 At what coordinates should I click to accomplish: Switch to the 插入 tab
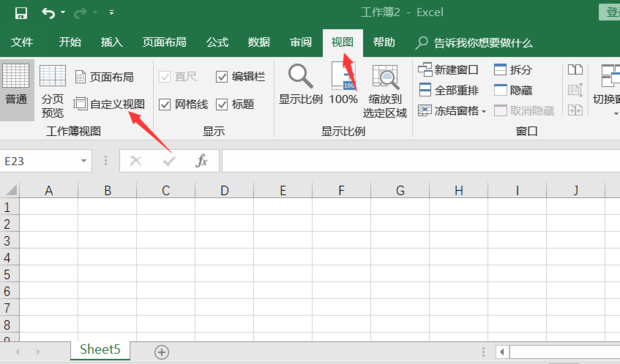point(112,42)
